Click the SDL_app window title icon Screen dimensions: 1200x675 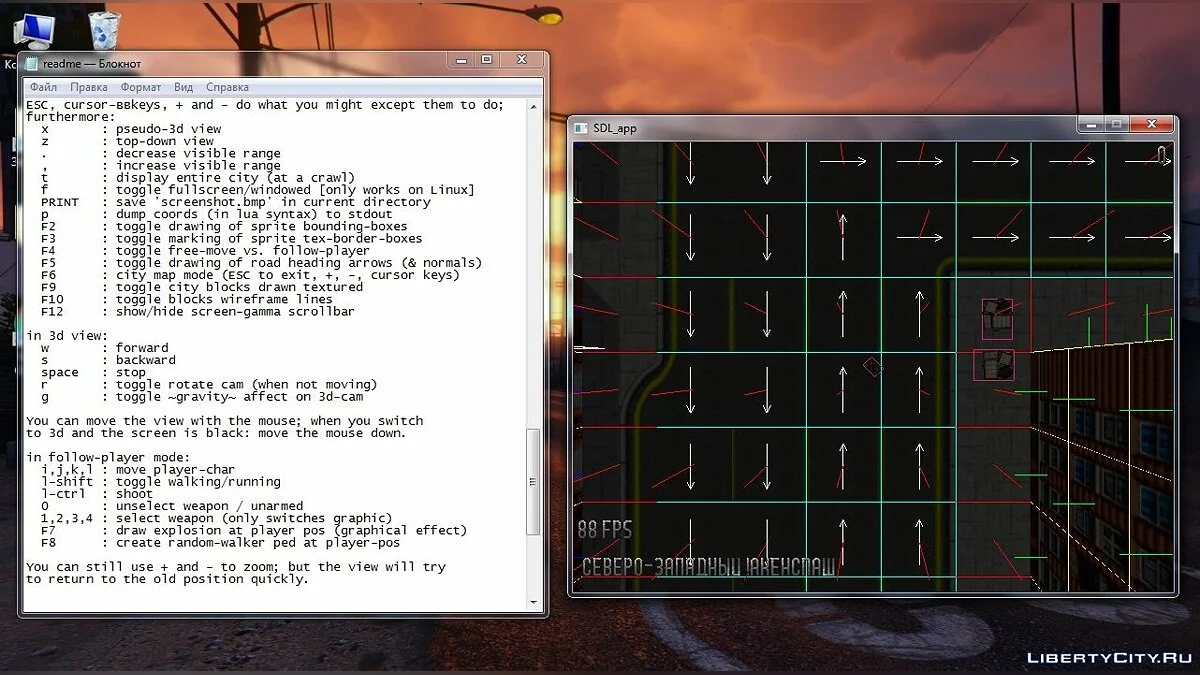(581, 128)
